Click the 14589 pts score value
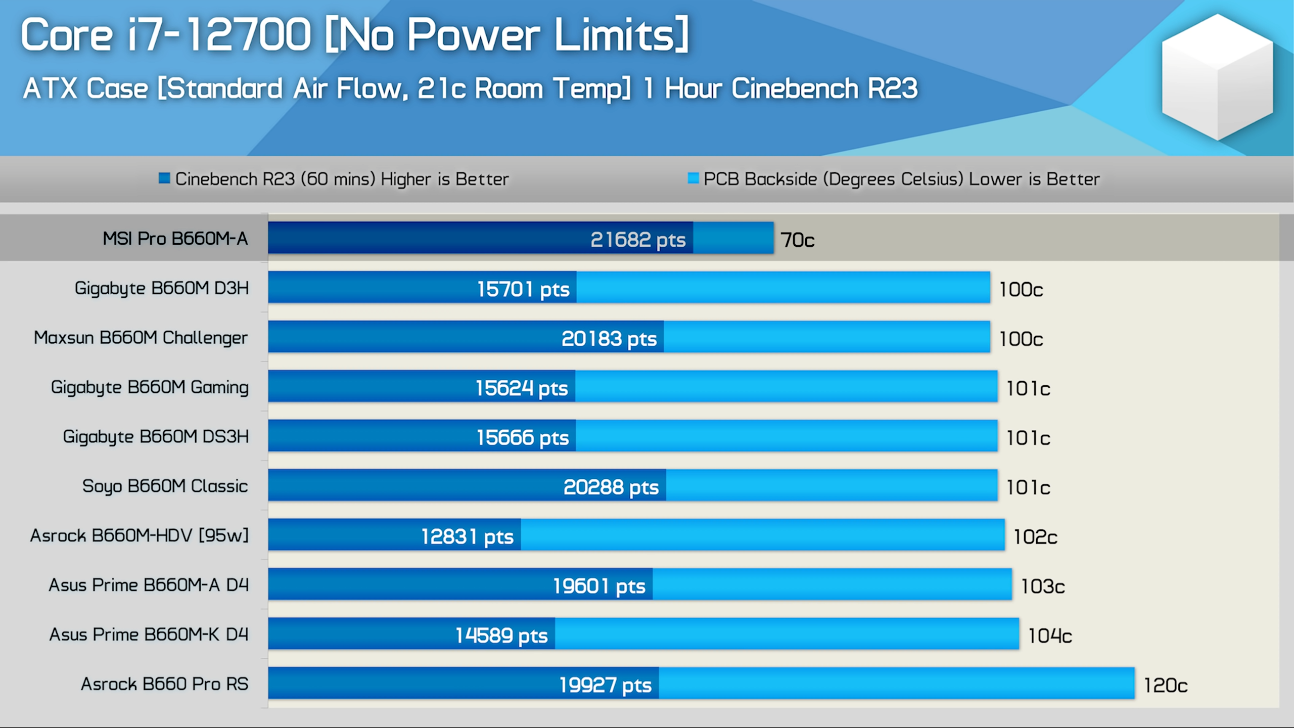This screenshot has height=728, width=1294. pyautogui.click(x=501, y=636)
